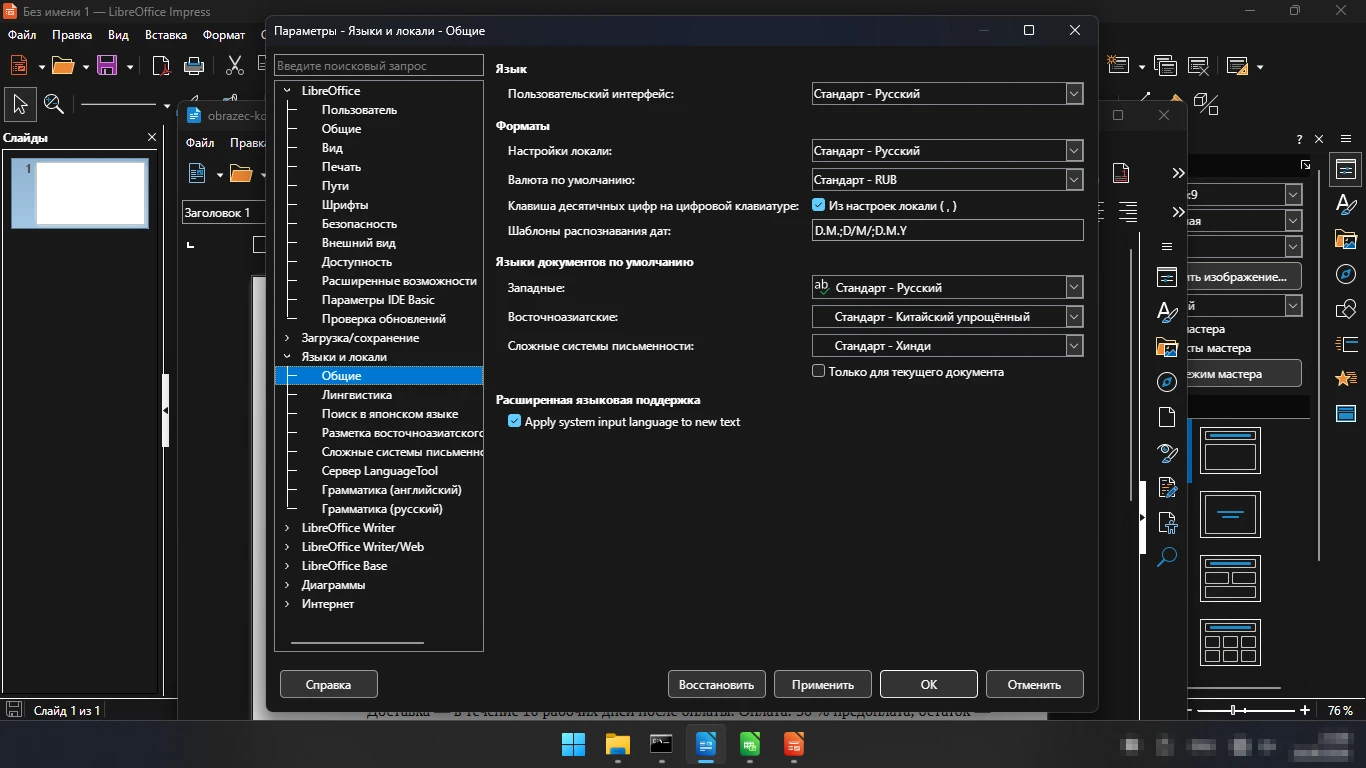Select the Cut scissors icon

click(235, 66)
